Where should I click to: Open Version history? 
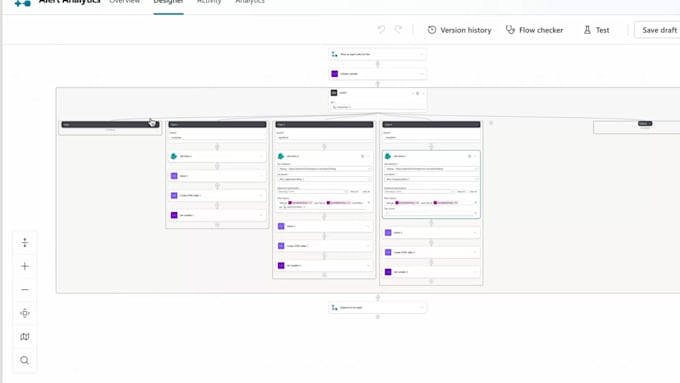460,30
